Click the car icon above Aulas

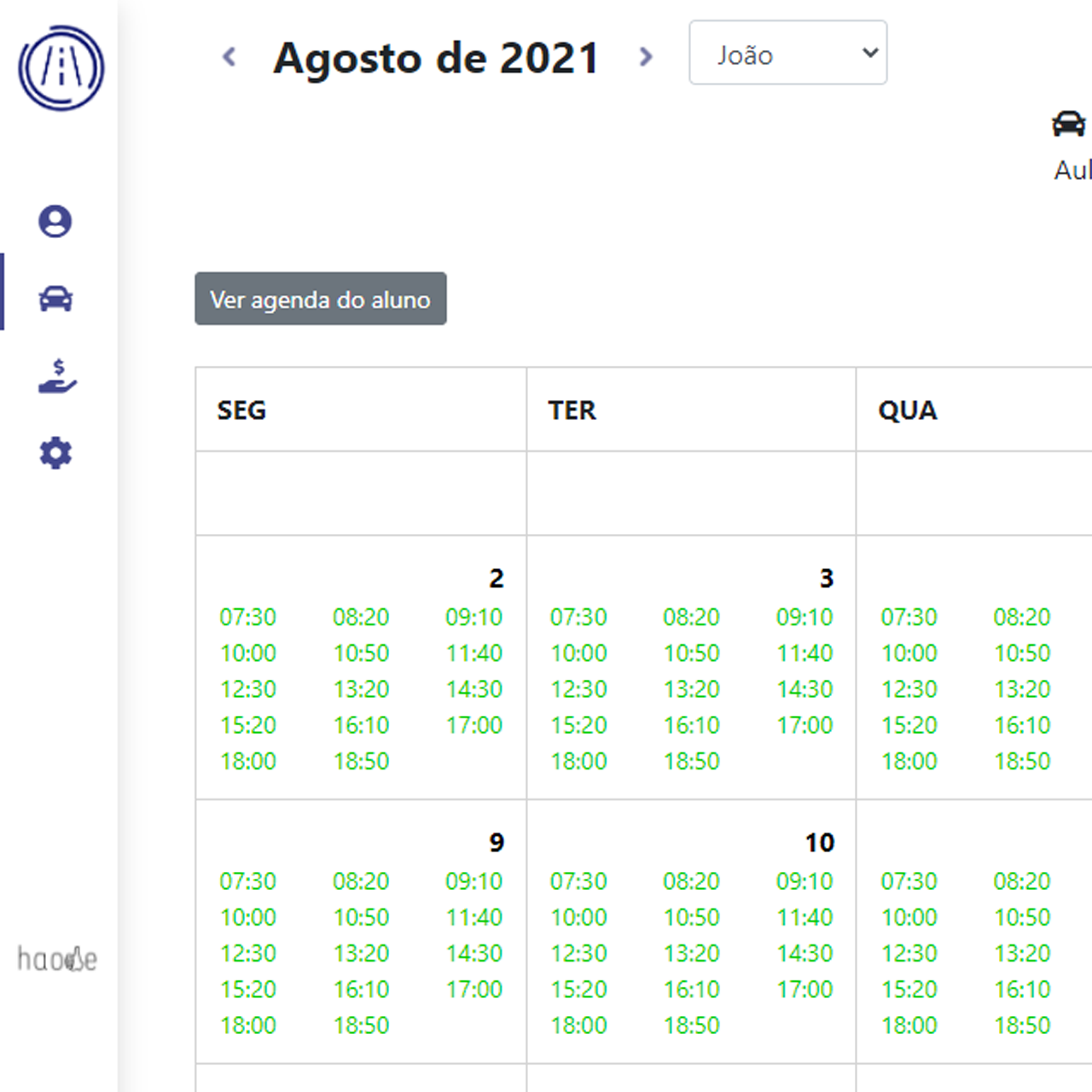(1068, 125)
